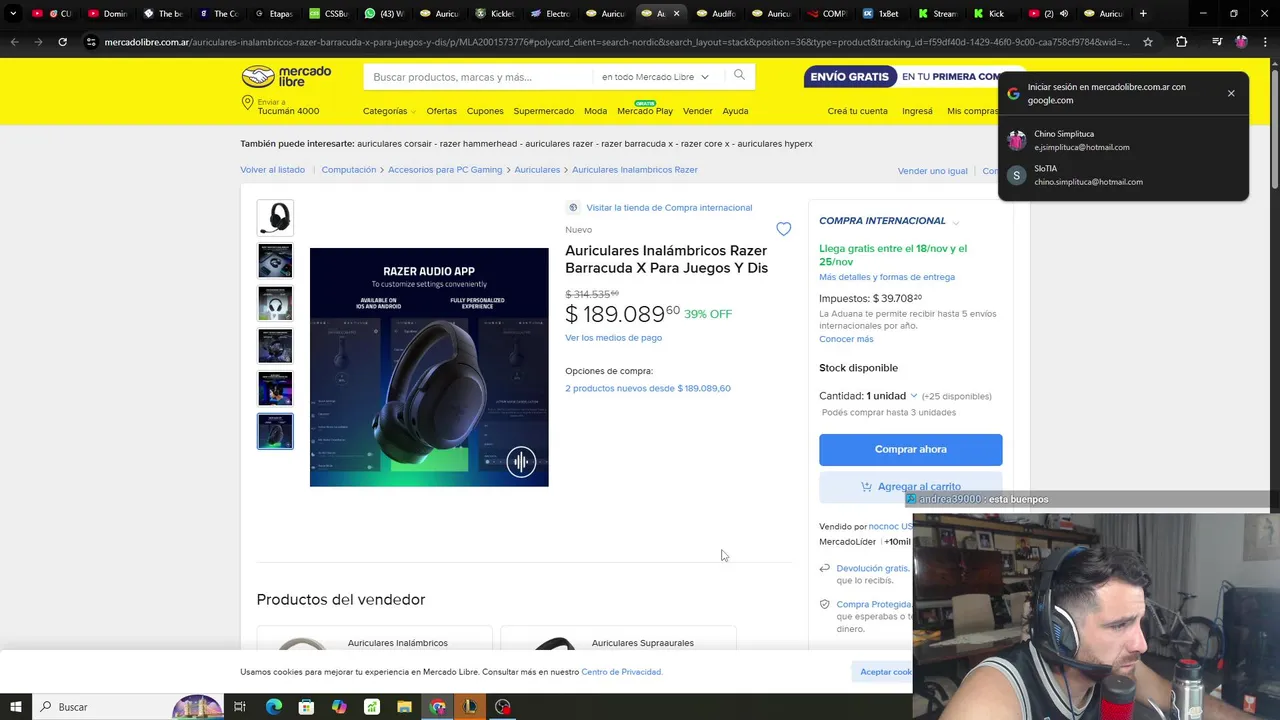Click Agregar al carrito button
This screenshot has width=1280, height=720.
(910, 486)
